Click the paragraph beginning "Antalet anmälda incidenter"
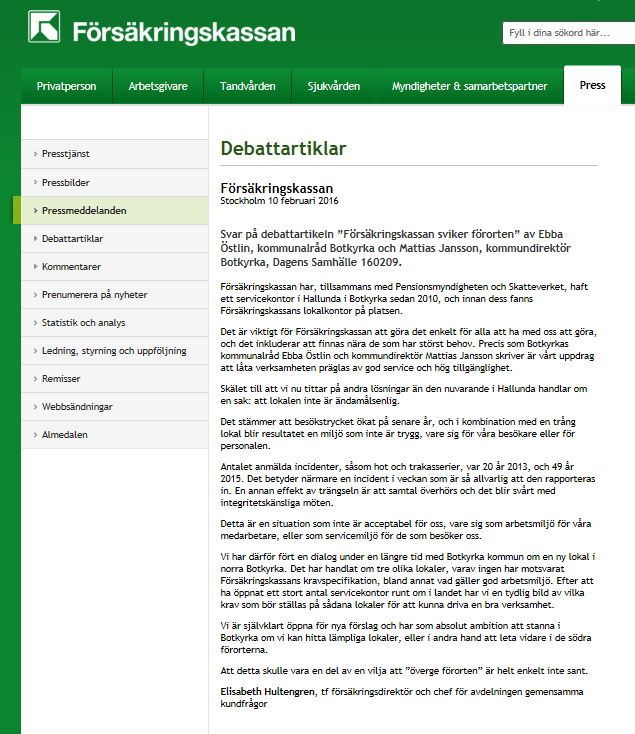635x734 pixels. click(408, 485)
